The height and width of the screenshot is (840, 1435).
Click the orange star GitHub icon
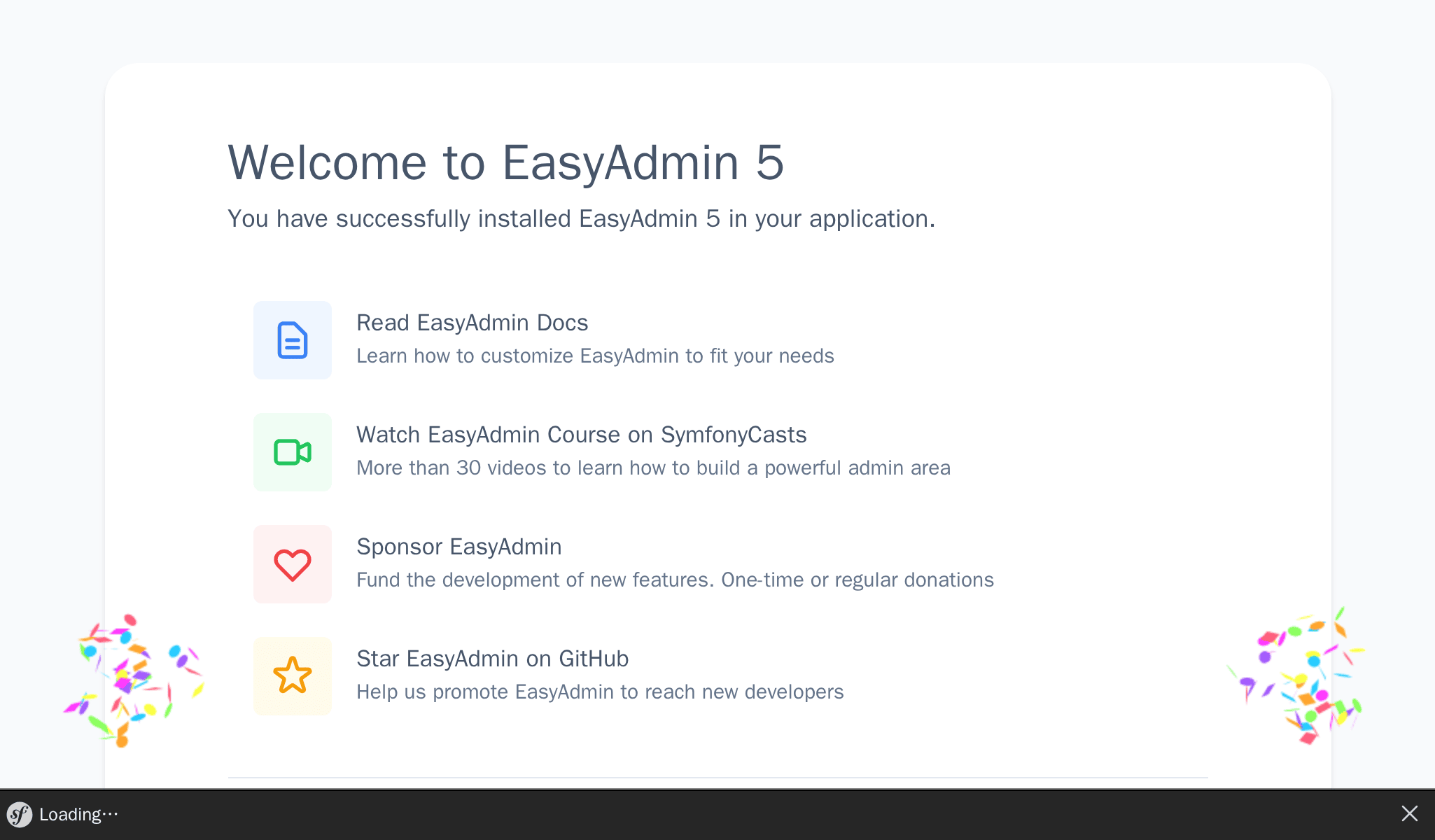tap(293, 676)
